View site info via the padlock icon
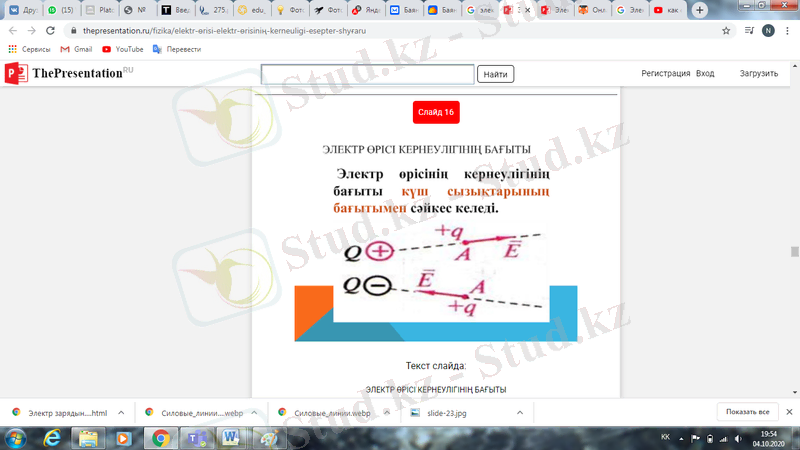 pyautogui.click(x=73, y=31)
